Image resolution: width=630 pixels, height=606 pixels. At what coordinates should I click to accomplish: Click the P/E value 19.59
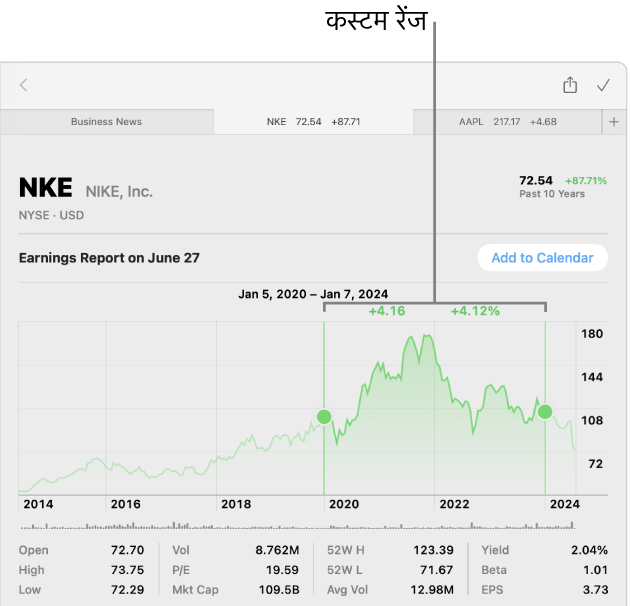click(x=282, y=570)
